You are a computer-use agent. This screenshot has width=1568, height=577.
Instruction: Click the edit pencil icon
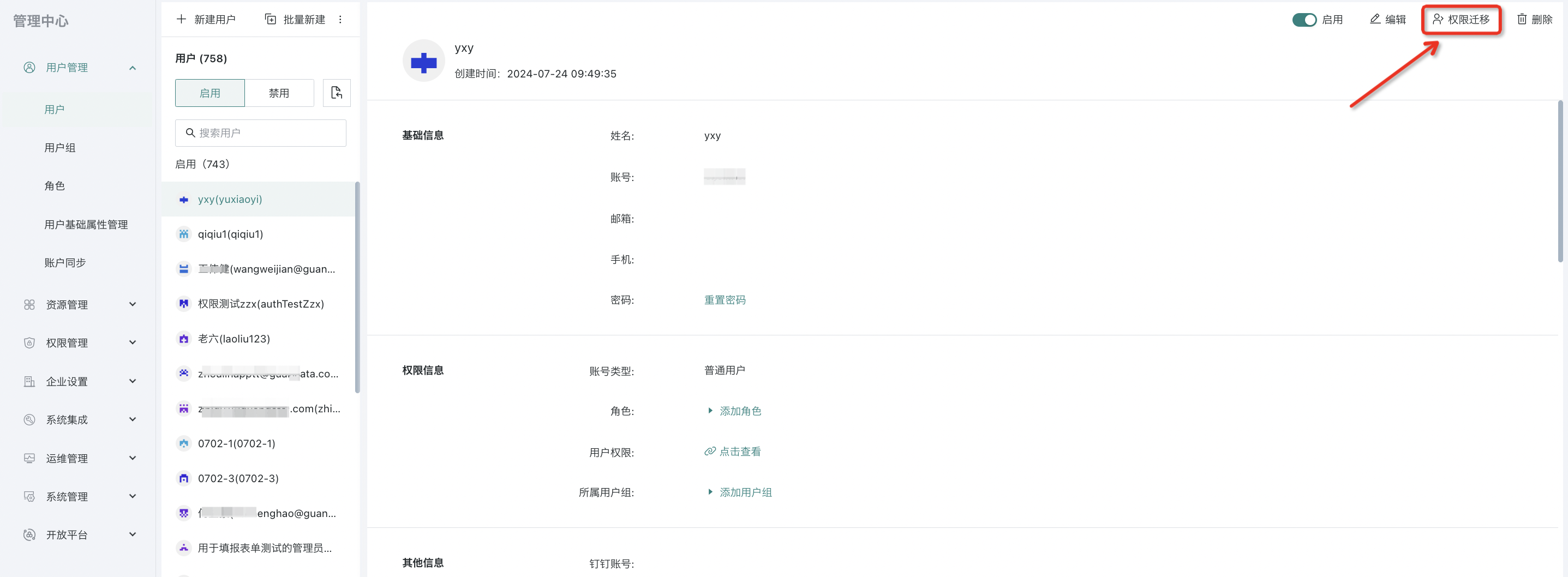pyautogui.click(x=1374, y=20)
